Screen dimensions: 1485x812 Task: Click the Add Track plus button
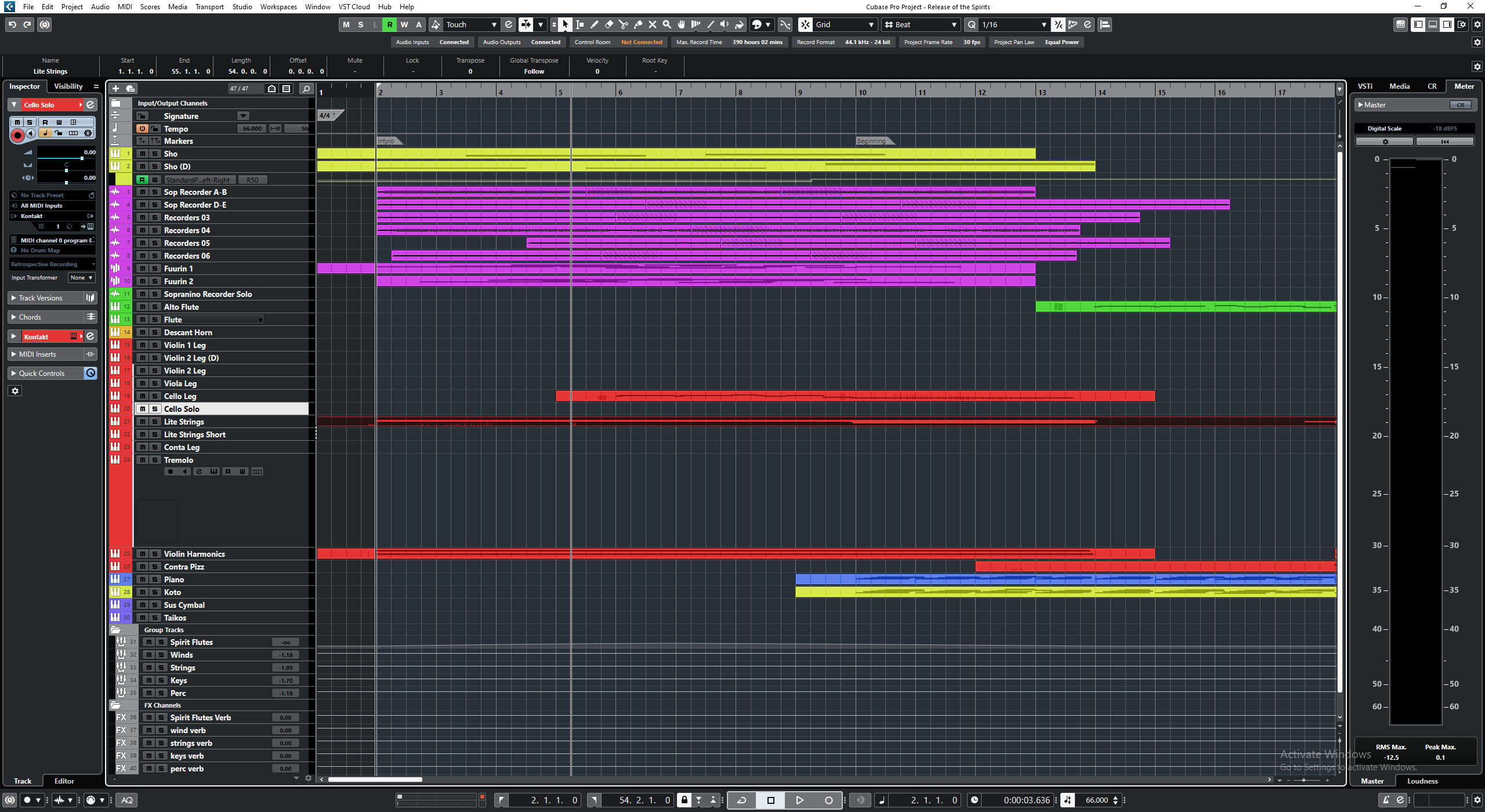tap(115, 88)
